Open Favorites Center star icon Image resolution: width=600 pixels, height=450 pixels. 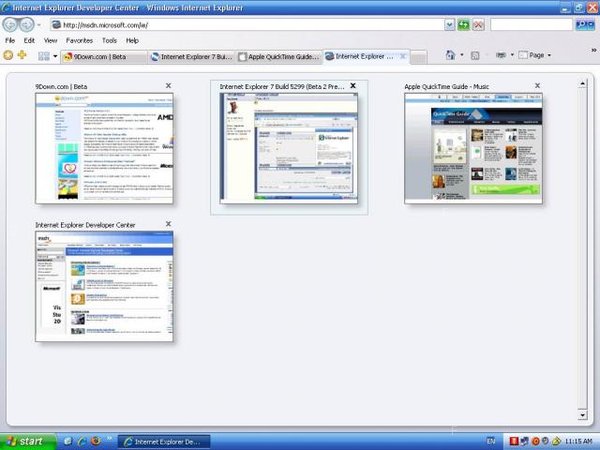tap(8, 55)
